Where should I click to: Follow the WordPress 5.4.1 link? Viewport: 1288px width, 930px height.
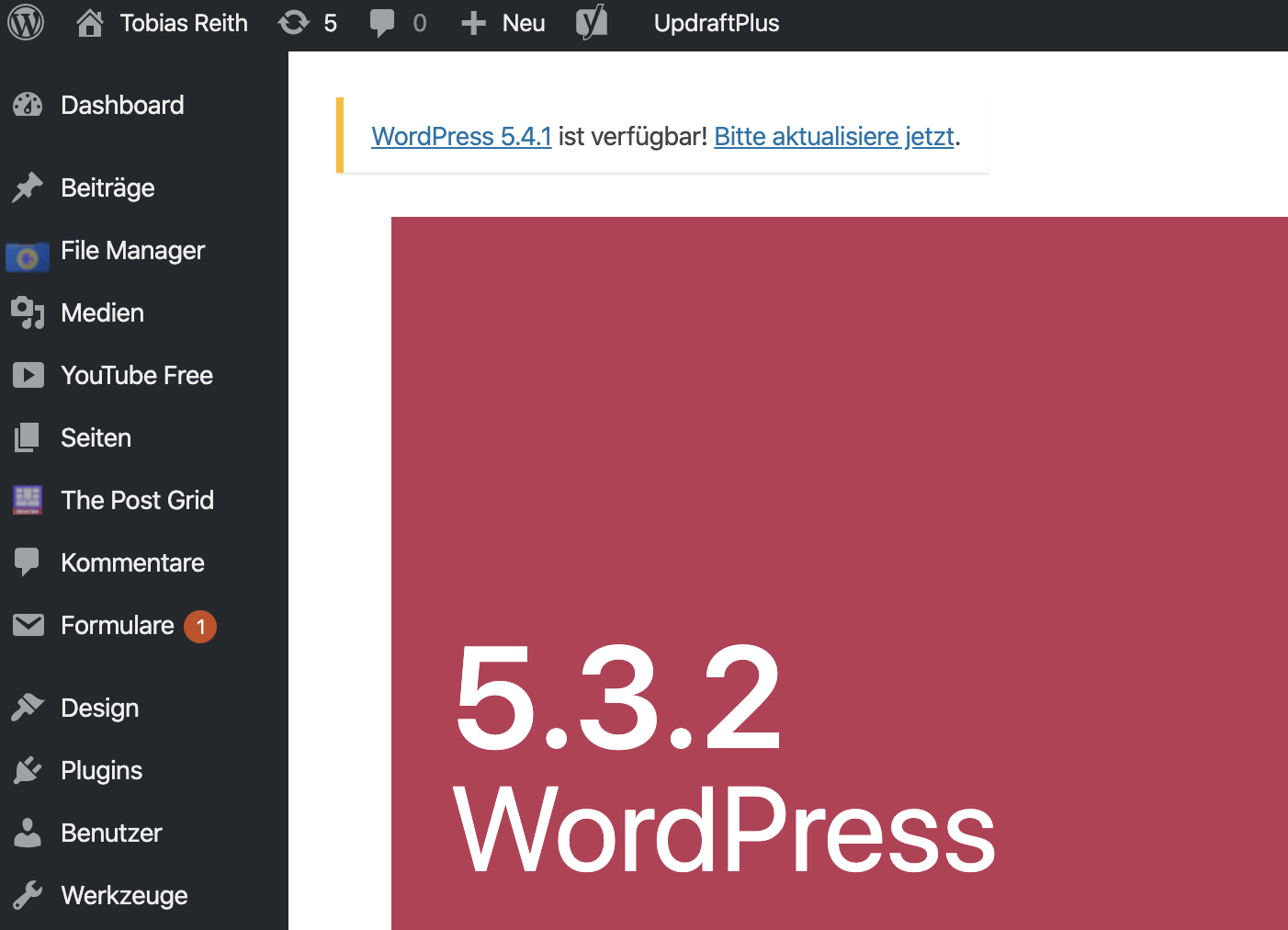461,136
